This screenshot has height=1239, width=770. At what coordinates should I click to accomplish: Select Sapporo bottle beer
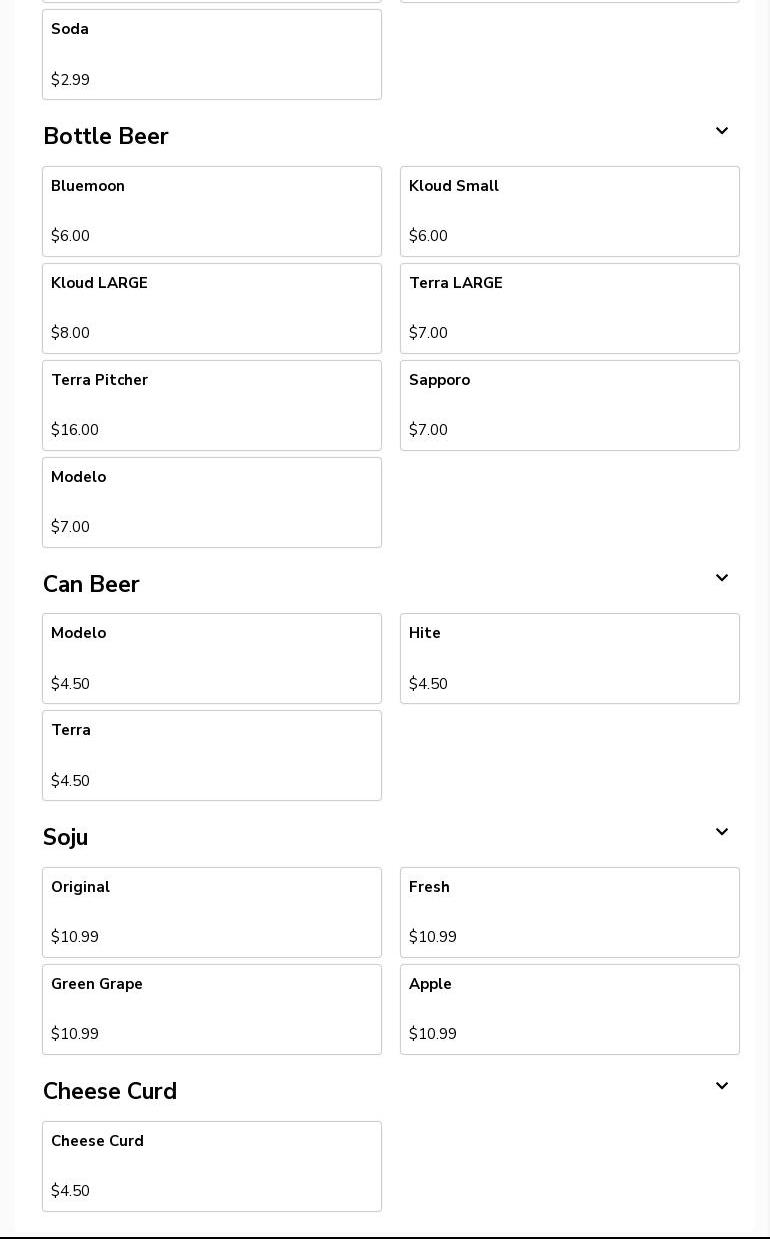(569, 405)
